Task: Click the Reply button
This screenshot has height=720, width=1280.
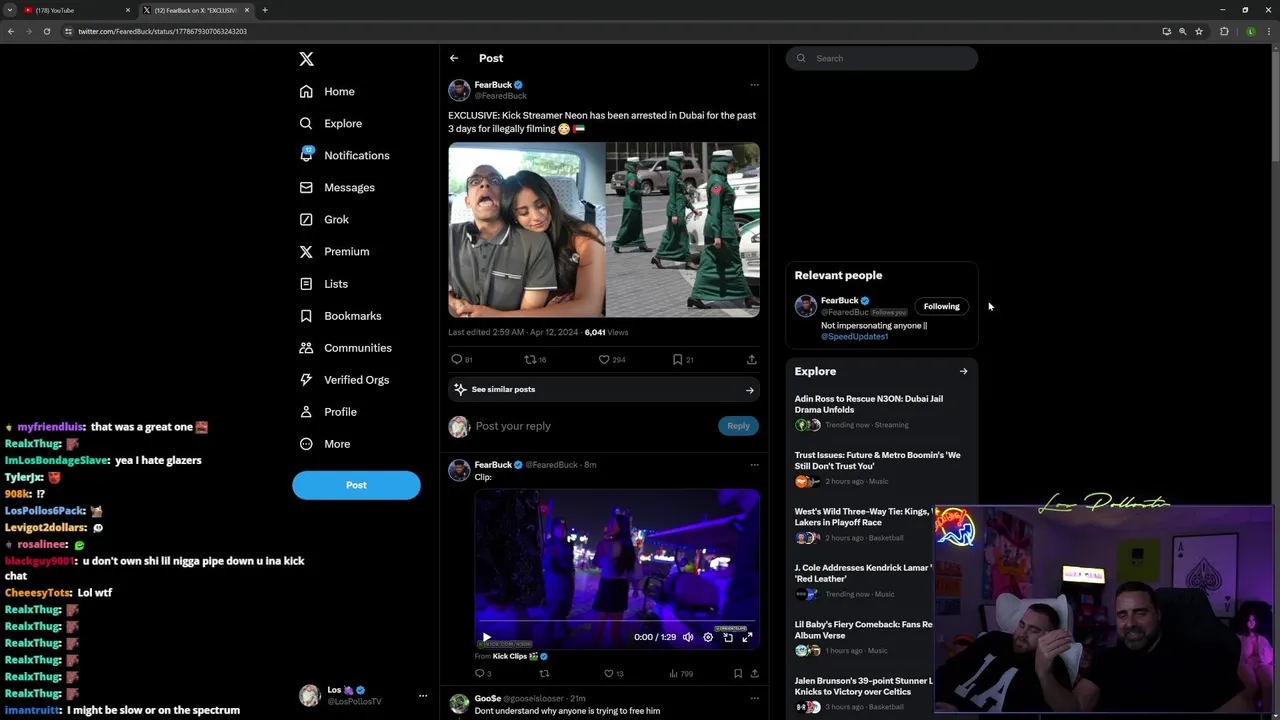Action: coord(738,426)
